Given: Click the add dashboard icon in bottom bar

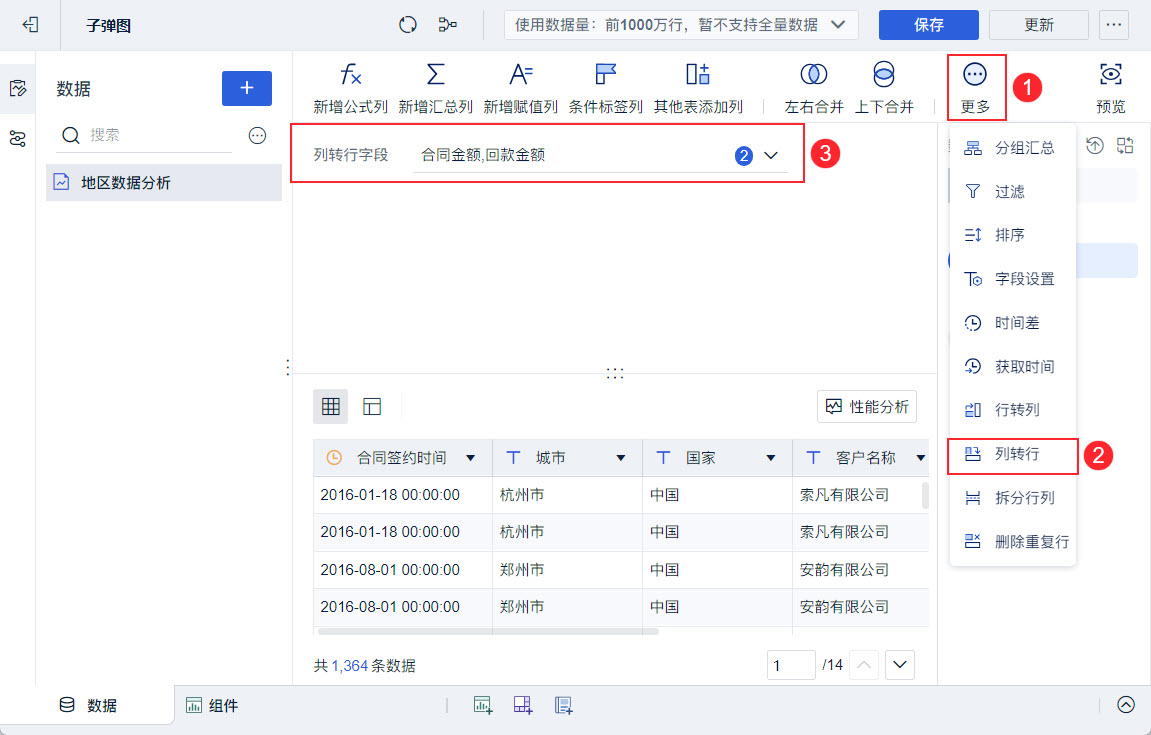Looking at the screenshot, I should 523,706.
